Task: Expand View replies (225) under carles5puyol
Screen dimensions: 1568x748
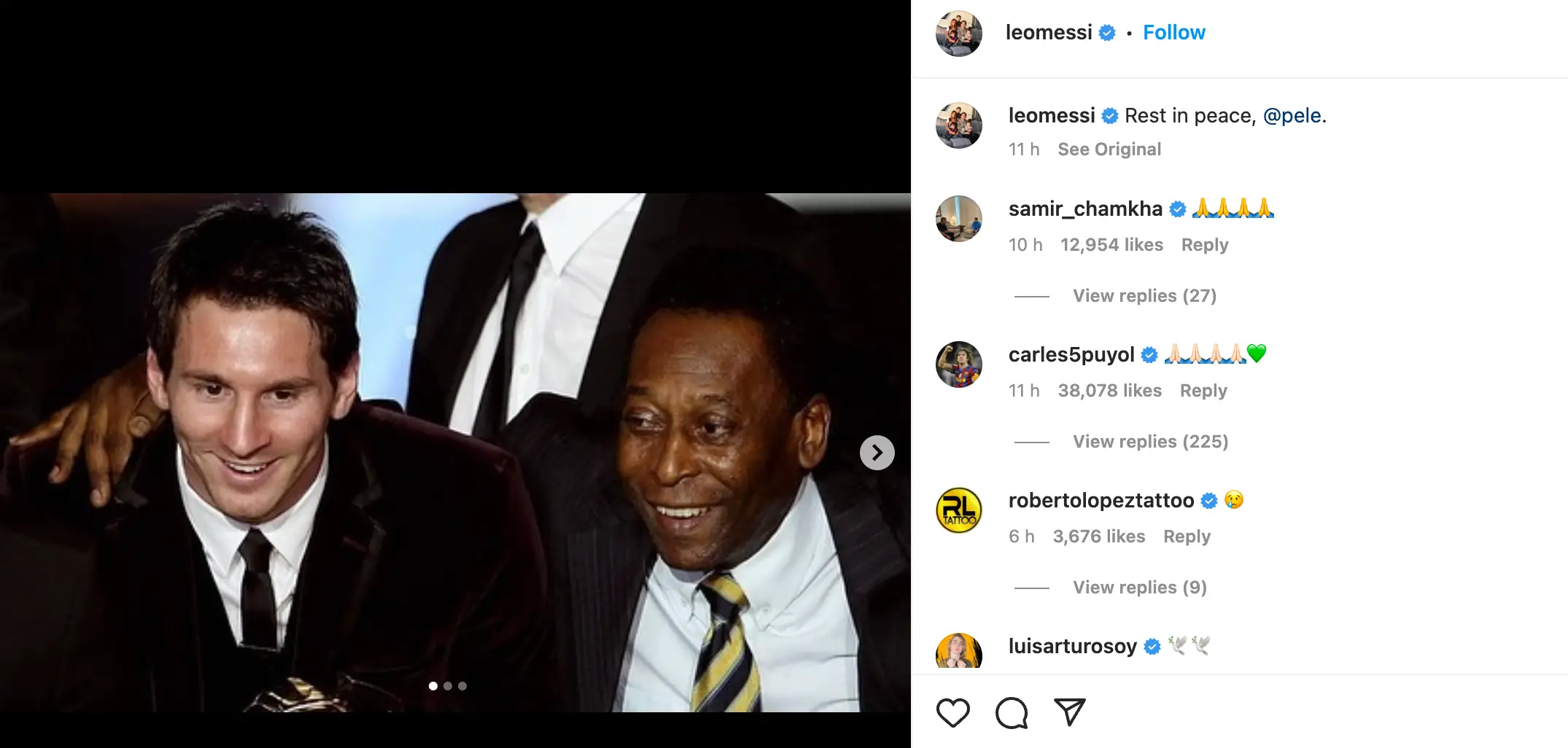Action: (1150, 442)
